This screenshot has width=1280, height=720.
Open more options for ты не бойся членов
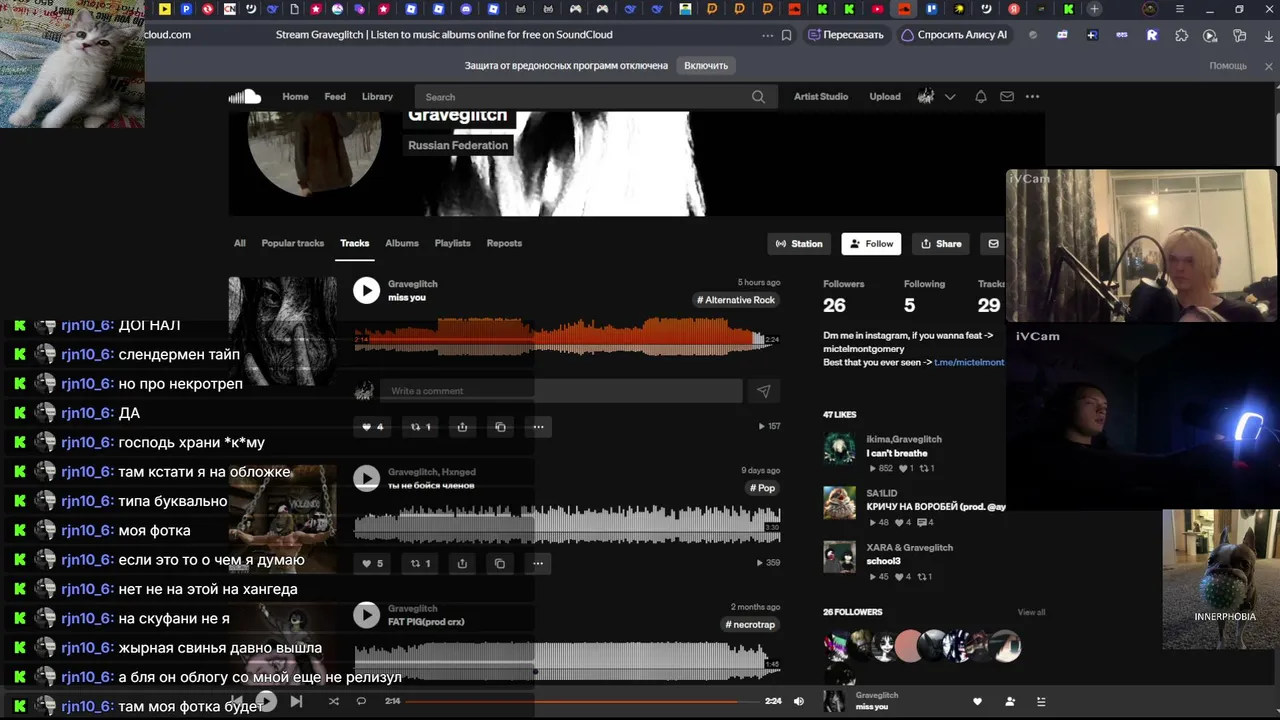coord(538,563)
